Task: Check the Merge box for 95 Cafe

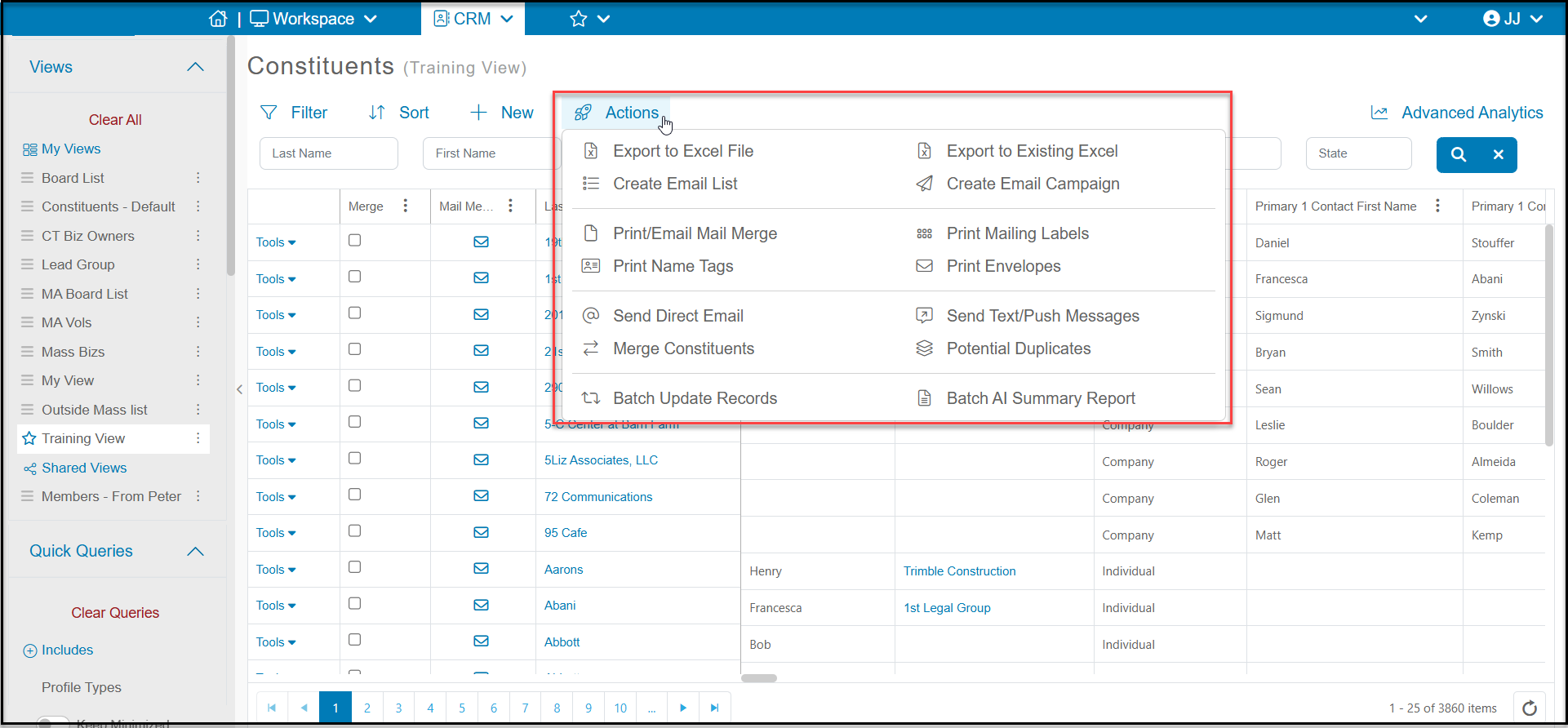Action: coord(354,531)
